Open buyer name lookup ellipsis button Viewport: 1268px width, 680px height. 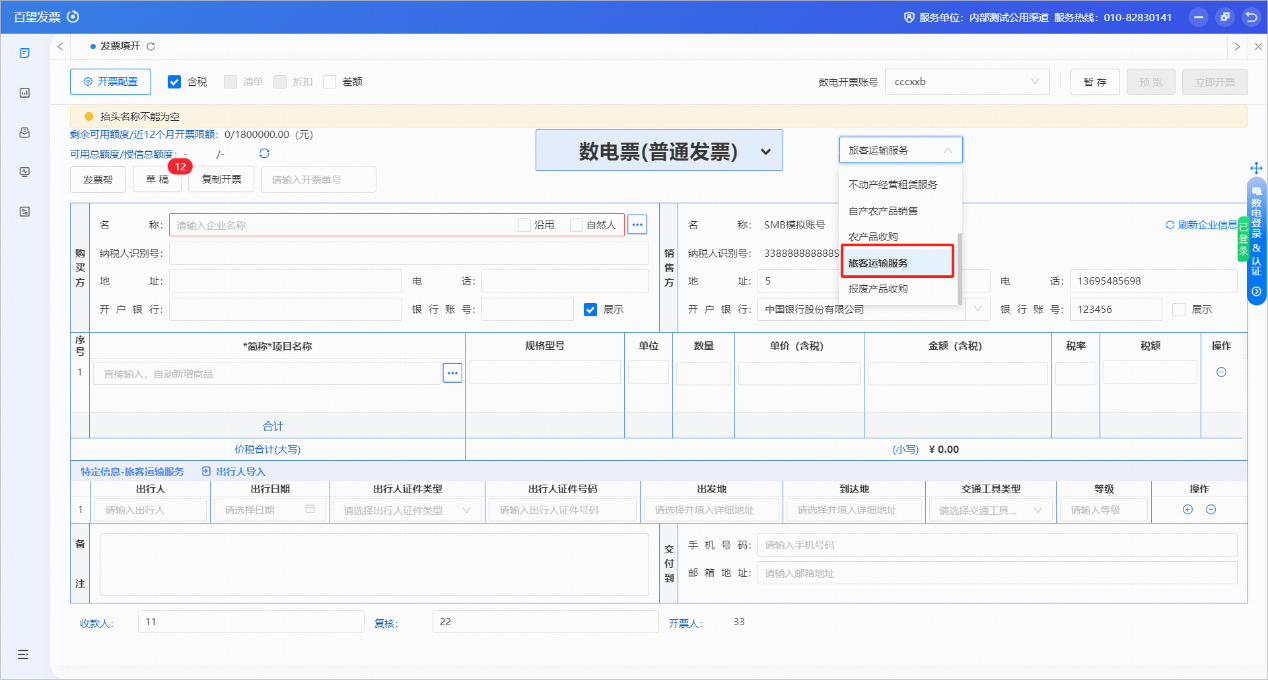point(637,225)
